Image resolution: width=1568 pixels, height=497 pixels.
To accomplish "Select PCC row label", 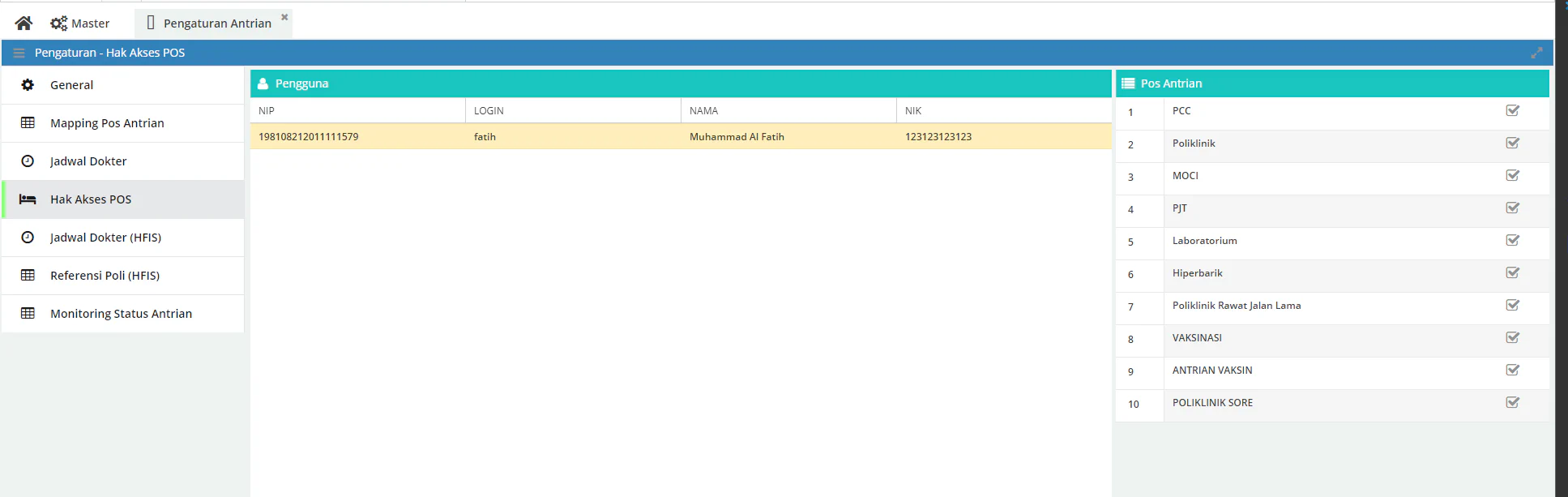I will [x=1181, y=111].
